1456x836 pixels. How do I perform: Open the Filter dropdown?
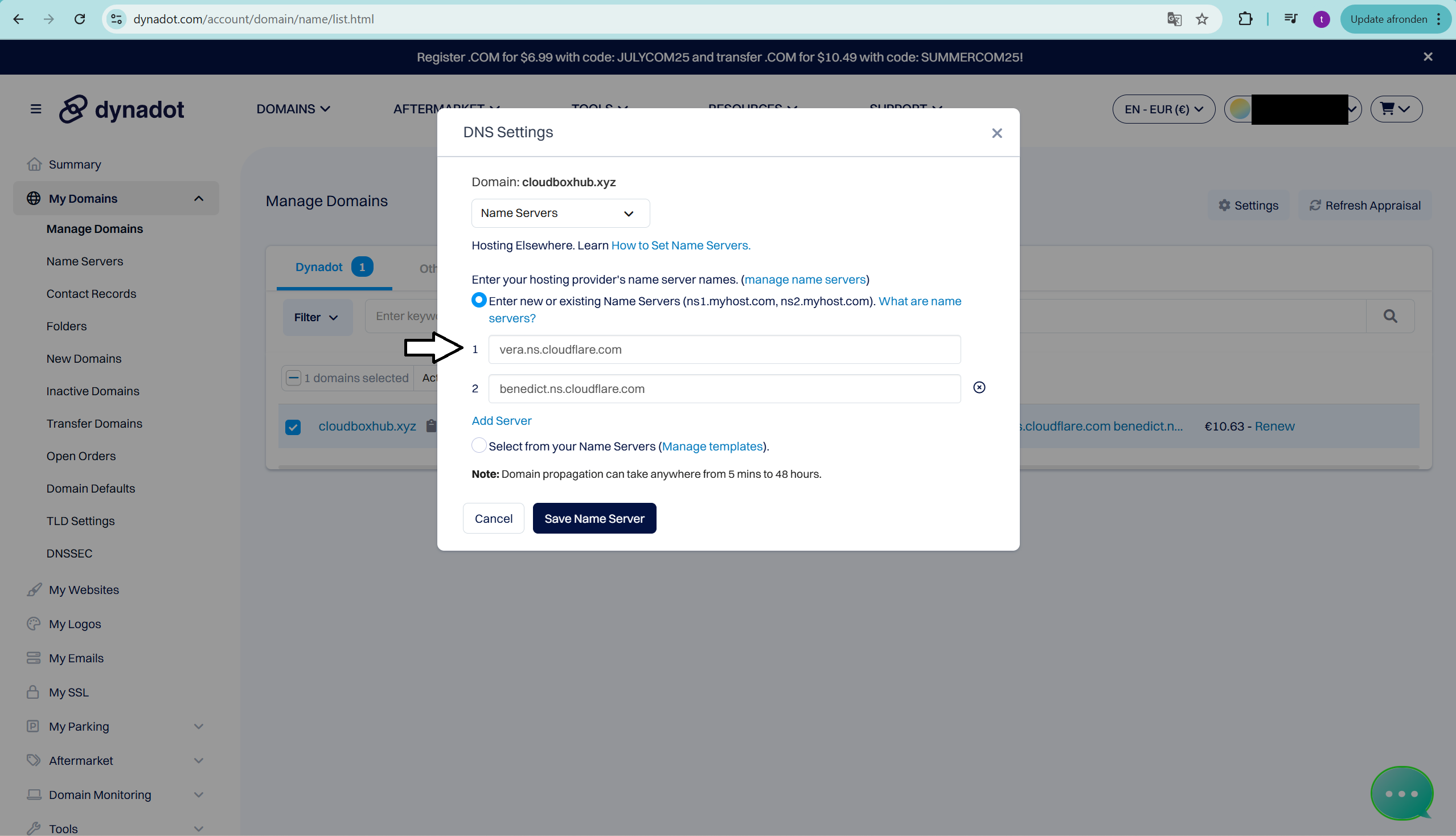coord(318,317)
